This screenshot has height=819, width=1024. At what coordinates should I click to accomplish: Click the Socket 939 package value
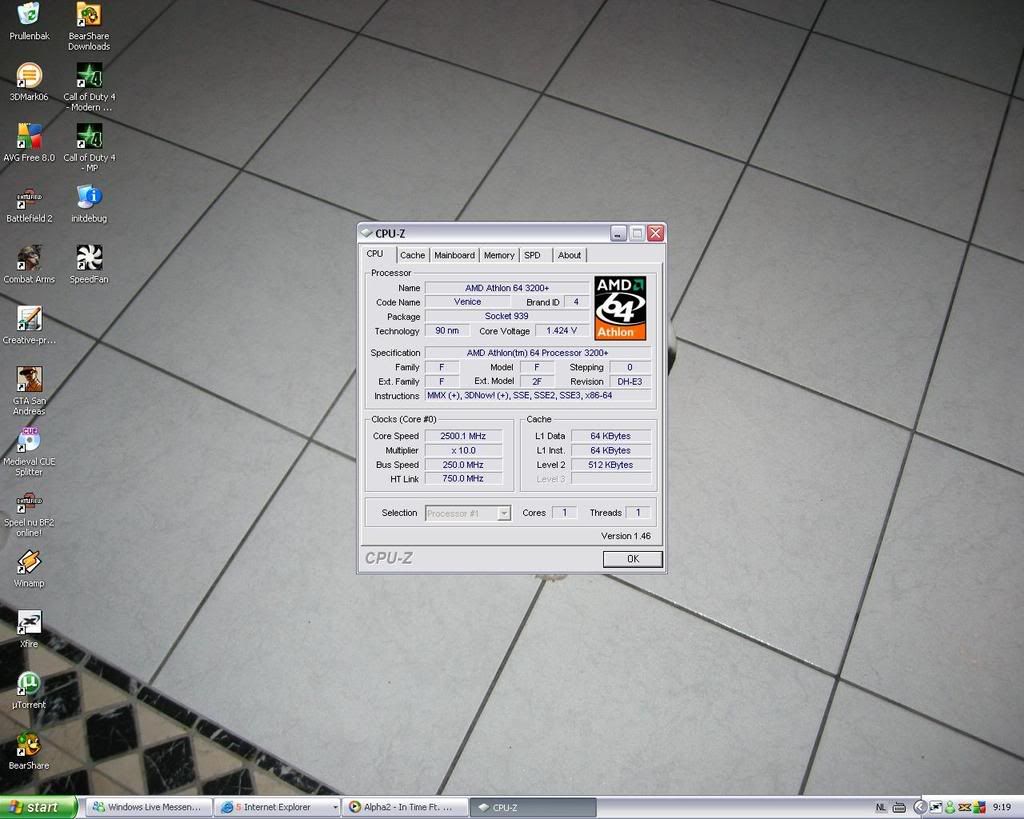pyautogui.click(x=507, y=316)
